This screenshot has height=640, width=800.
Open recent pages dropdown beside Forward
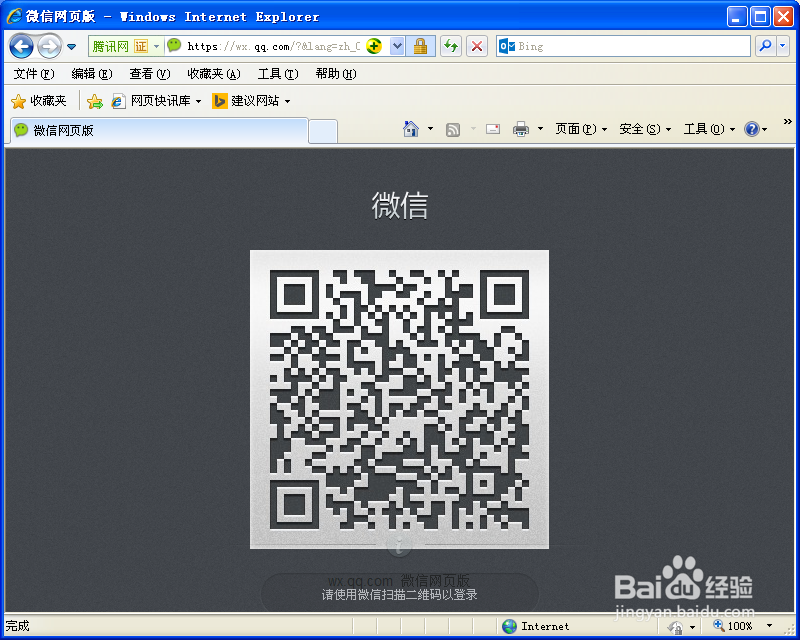(71, 47)
